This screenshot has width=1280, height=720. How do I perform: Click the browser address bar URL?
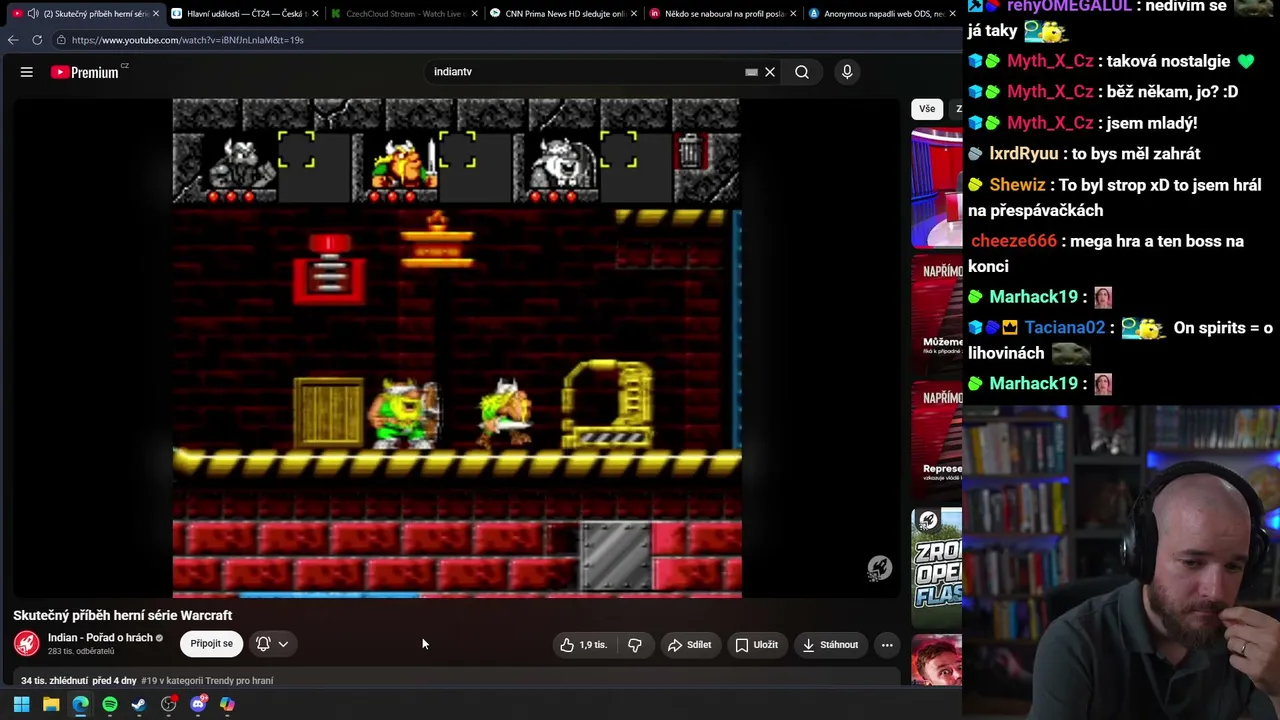(x=188, y=40)
